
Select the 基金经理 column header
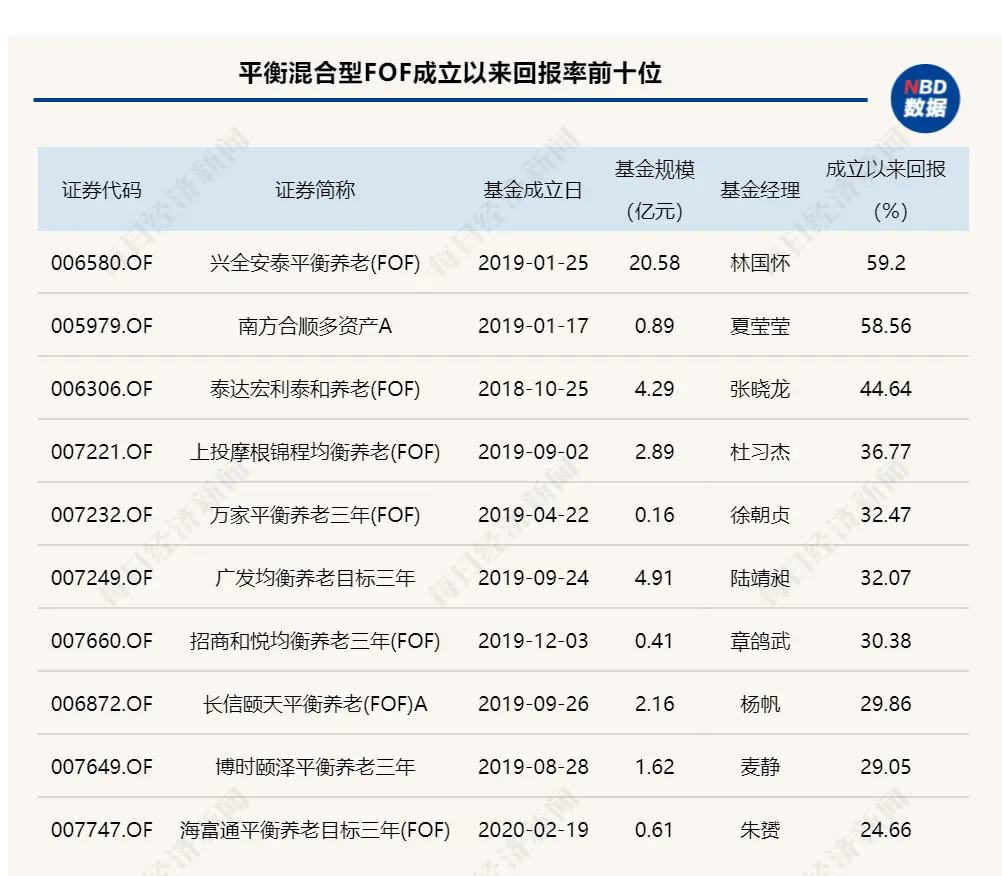760,190
